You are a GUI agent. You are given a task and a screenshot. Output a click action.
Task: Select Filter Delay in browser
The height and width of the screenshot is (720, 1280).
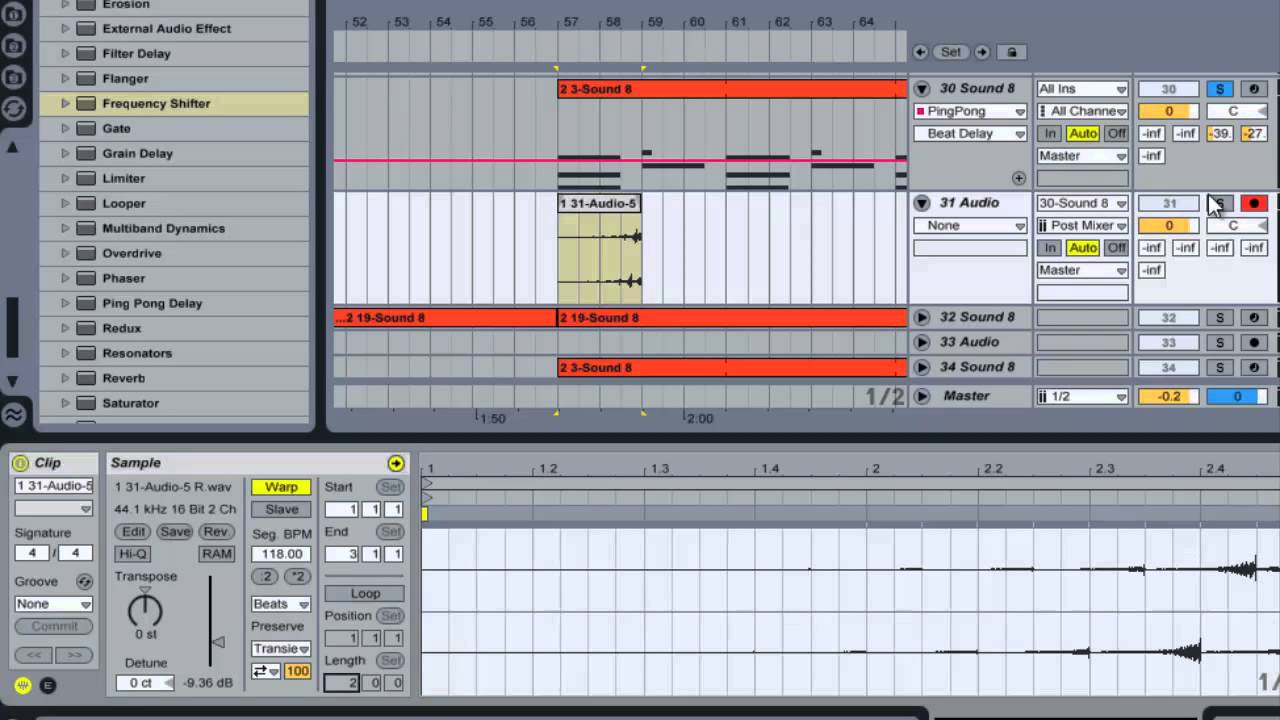click(x=136, y=53)
